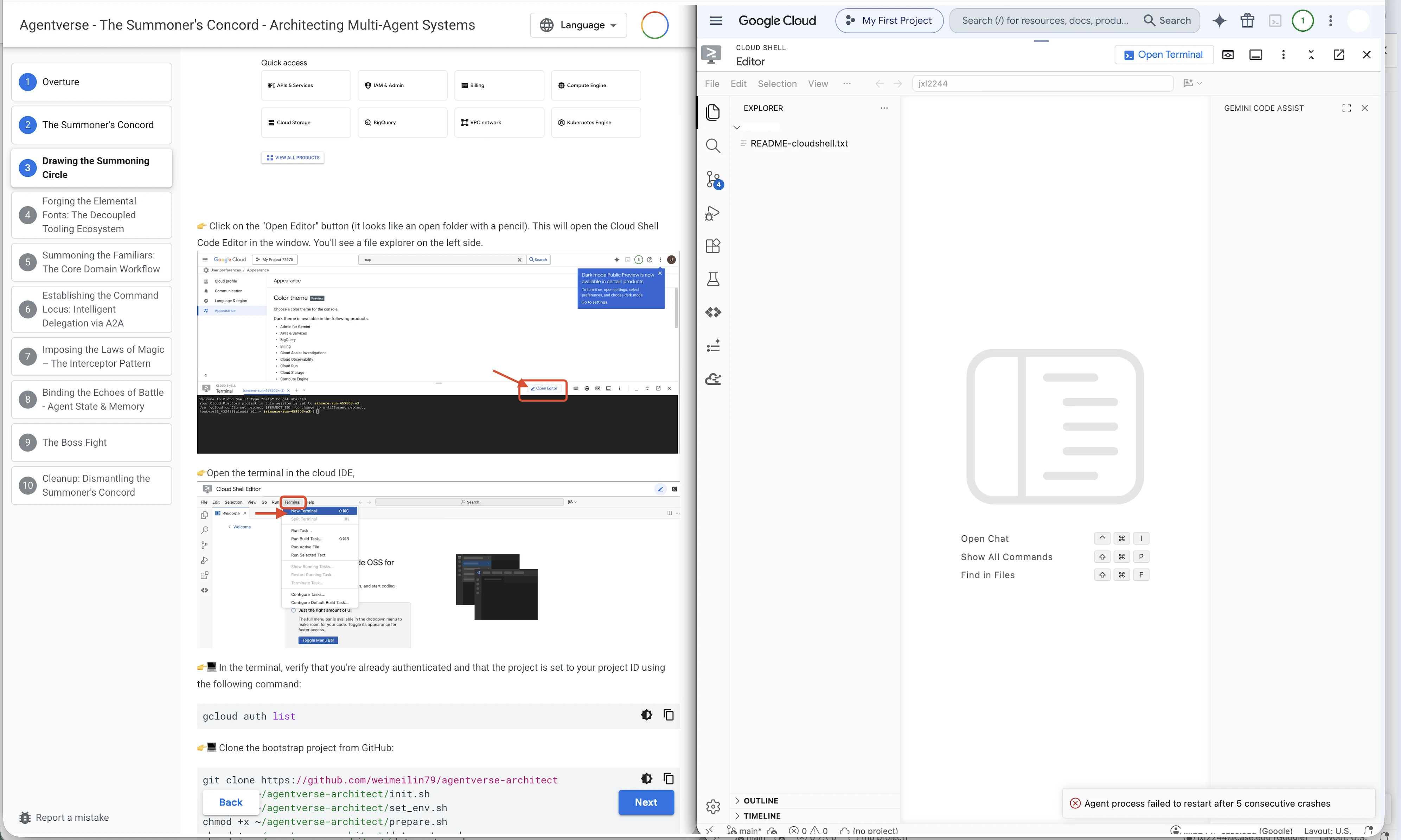Open the editor menu bar overflow ellipsis
This screenshot has width=1401, height=840.
pyautogui.click(x=846, y=83)
